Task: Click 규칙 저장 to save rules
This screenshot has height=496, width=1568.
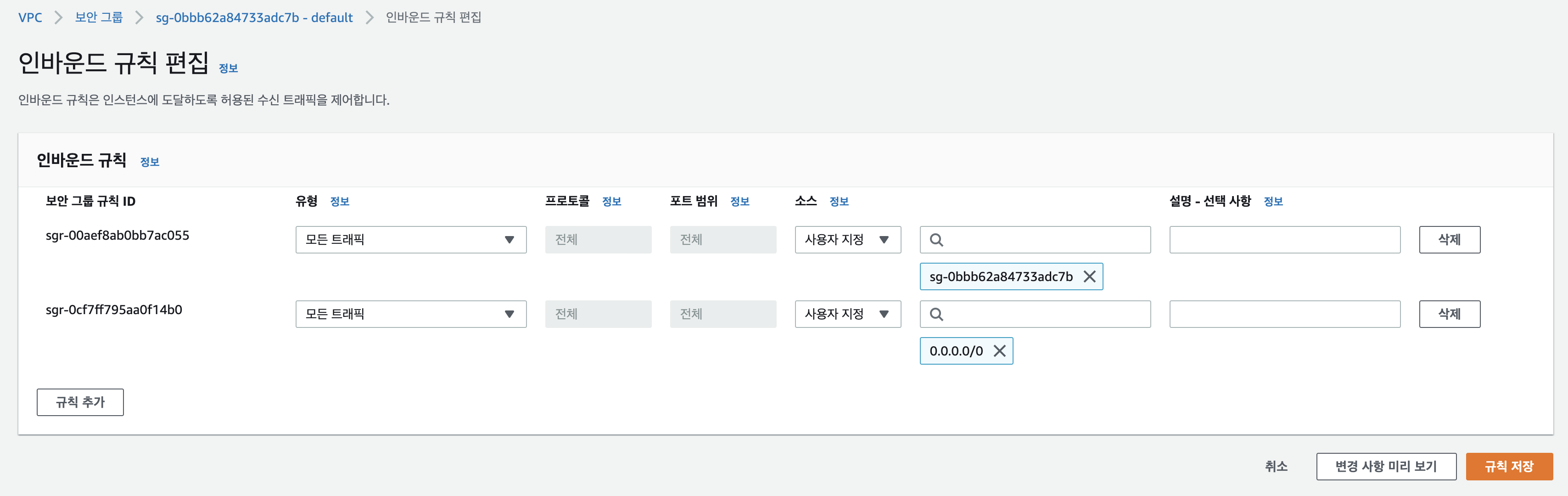Action: 1508,467
